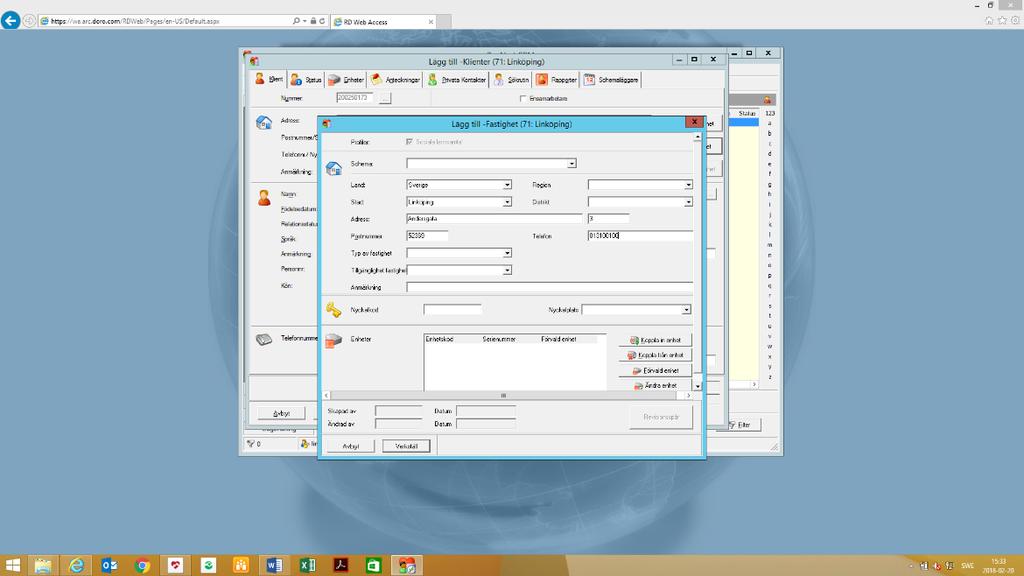
Task: Open Word from the taskbar
Action: tap(274, 566)
